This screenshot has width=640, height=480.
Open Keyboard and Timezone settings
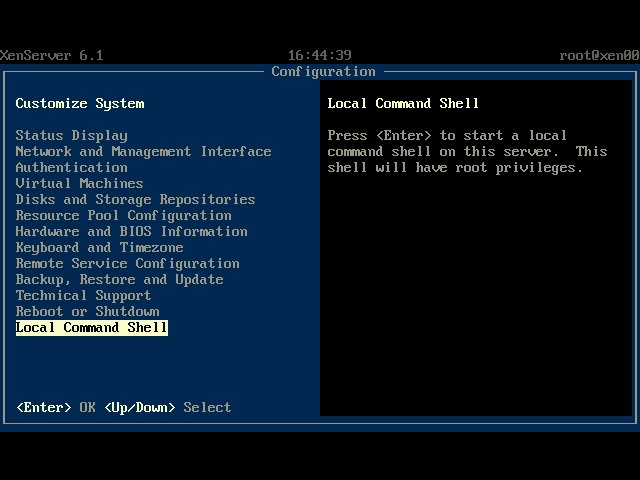[99, 247]
